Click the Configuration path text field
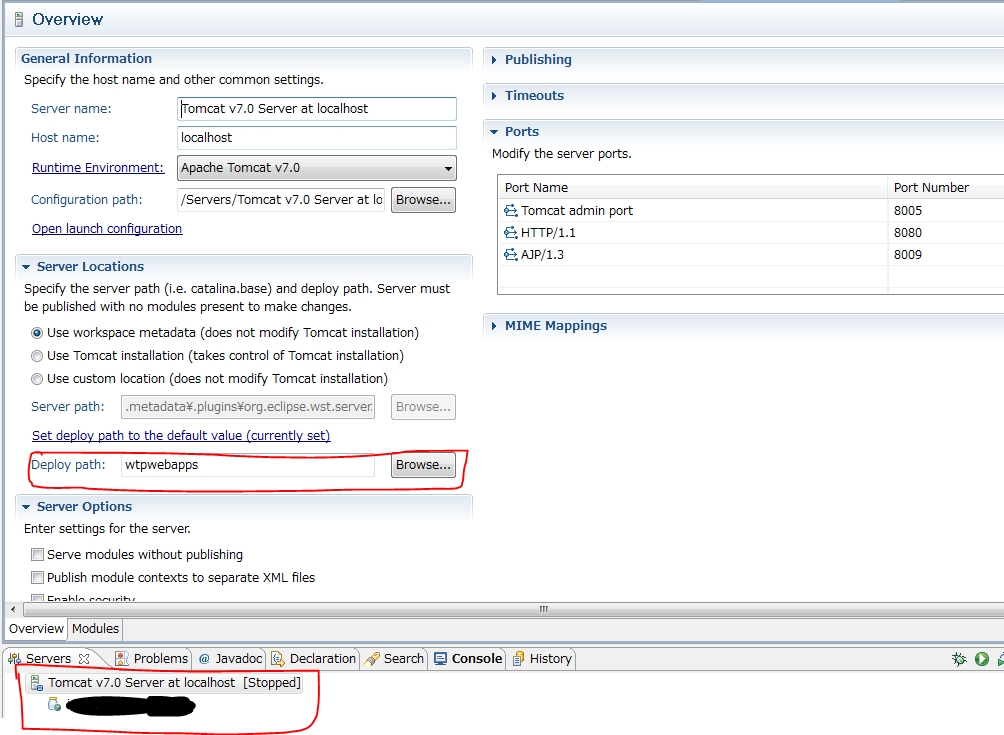Screen dimensions: 1004x735 pos(280,200)
